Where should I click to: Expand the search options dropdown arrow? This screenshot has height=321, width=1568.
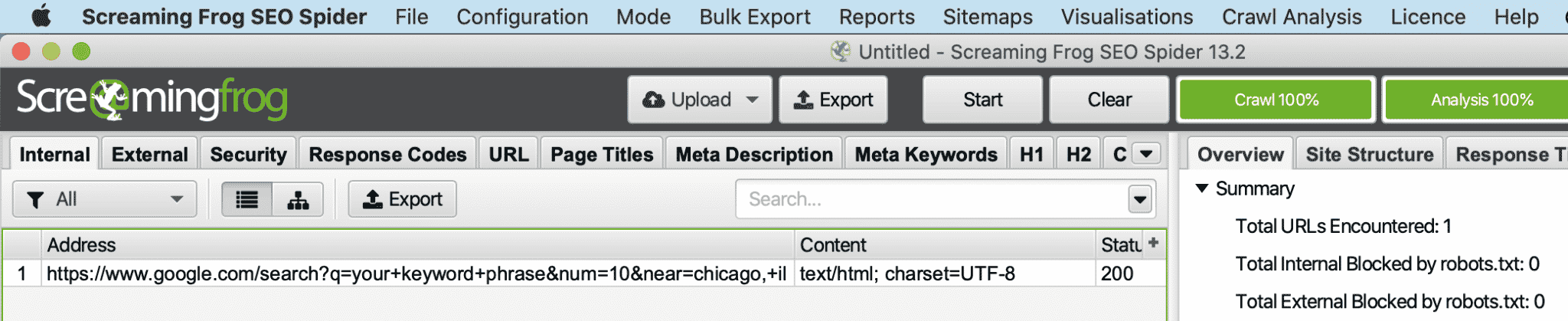pos(1140,200)
